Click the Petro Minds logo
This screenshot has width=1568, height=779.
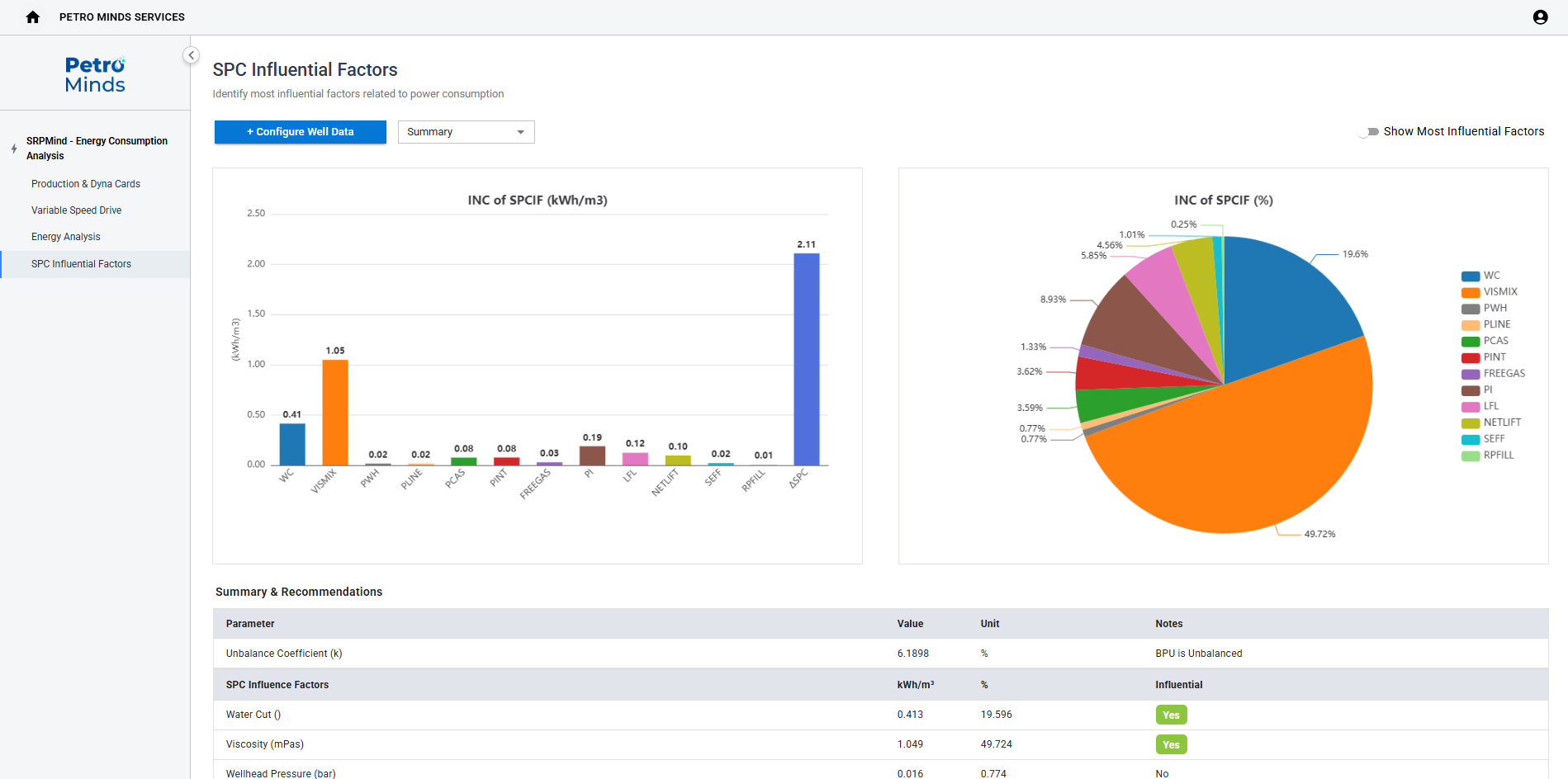pyautogui.click(x=95, y=74)
